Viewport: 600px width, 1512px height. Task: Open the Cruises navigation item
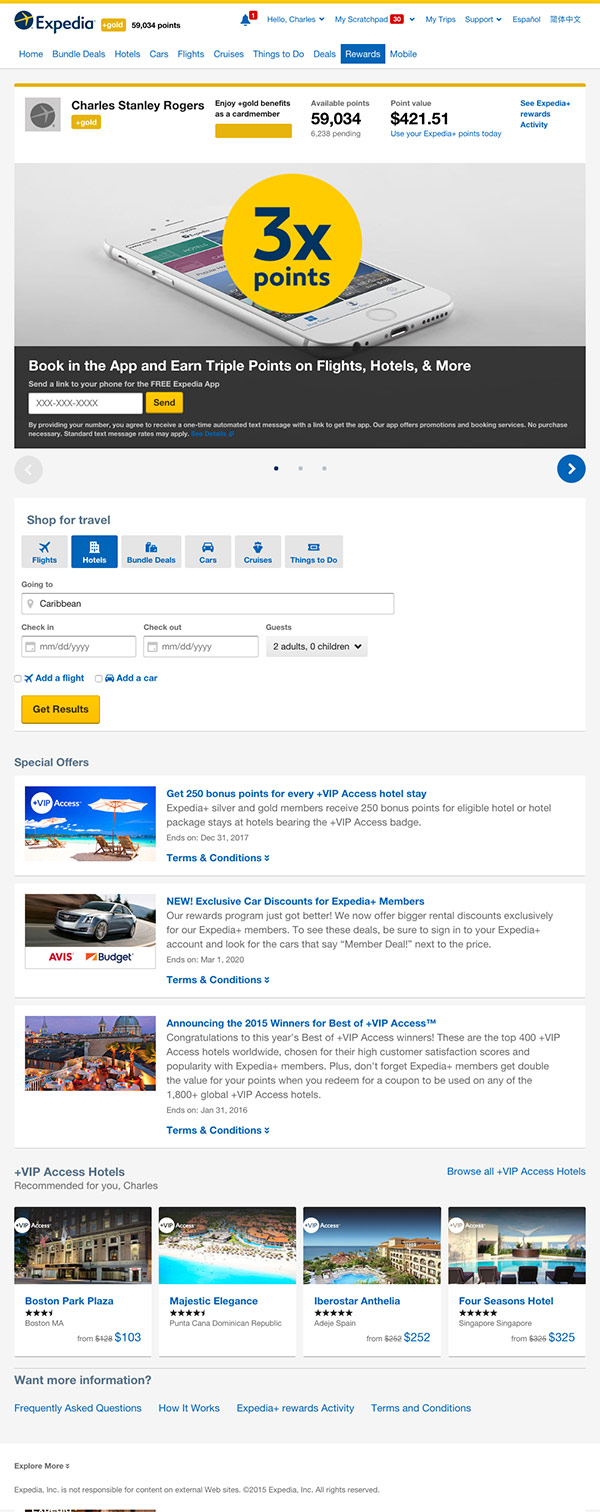(x=228, y=54)
